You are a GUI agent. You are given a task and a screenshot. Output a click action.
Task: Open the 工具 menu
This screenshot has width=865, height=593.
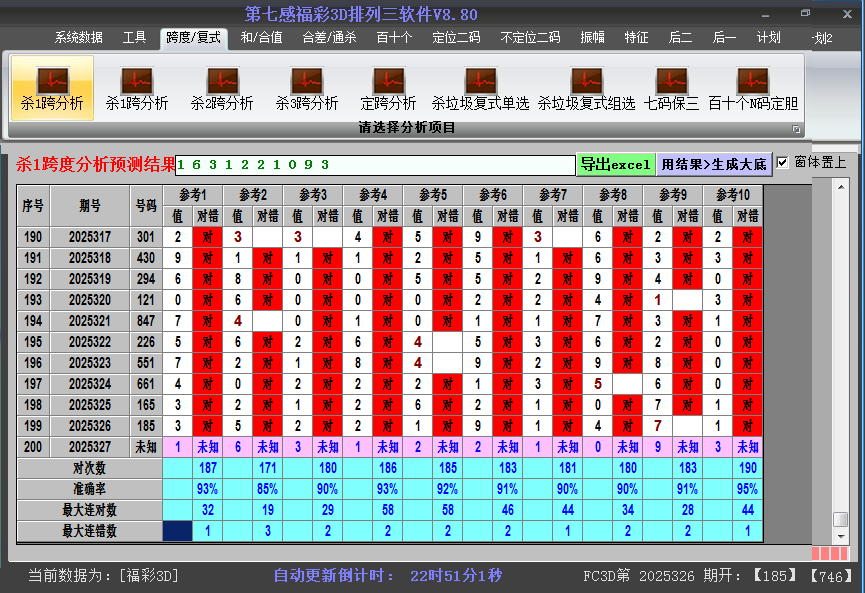[x=135, y=38]
